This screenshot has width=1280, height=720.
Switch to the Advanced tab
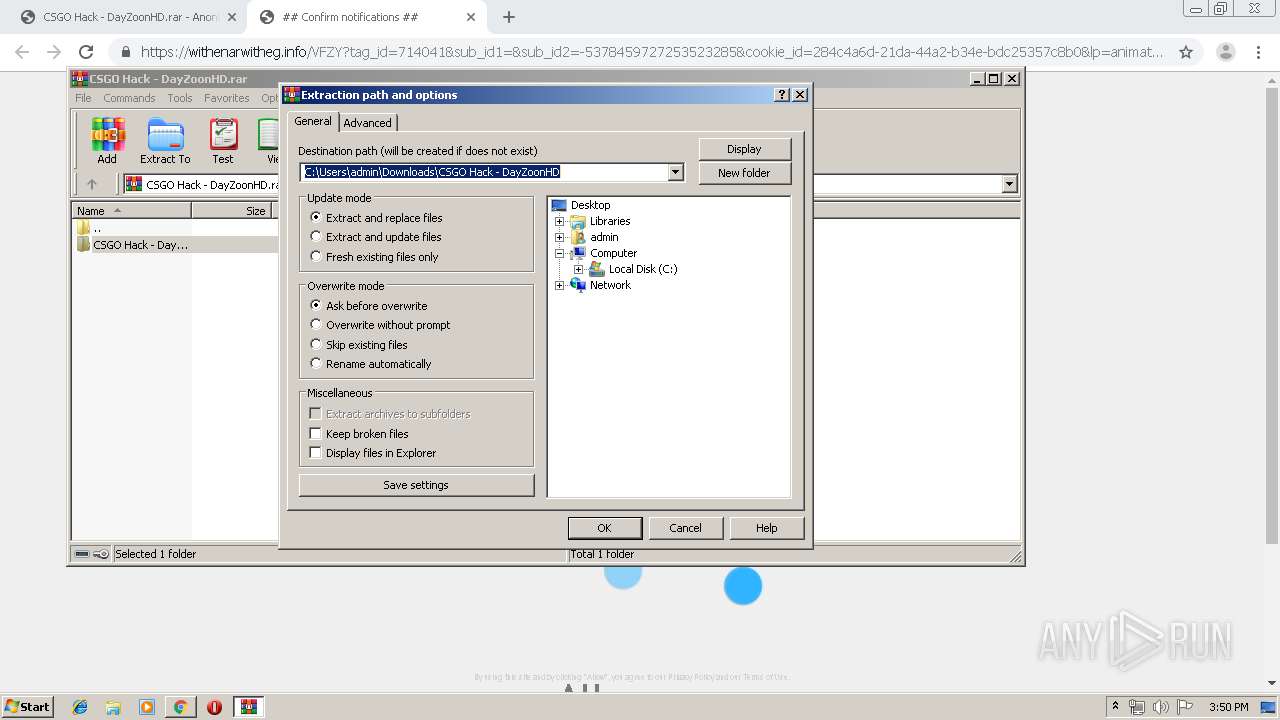(x=367, y=123)
